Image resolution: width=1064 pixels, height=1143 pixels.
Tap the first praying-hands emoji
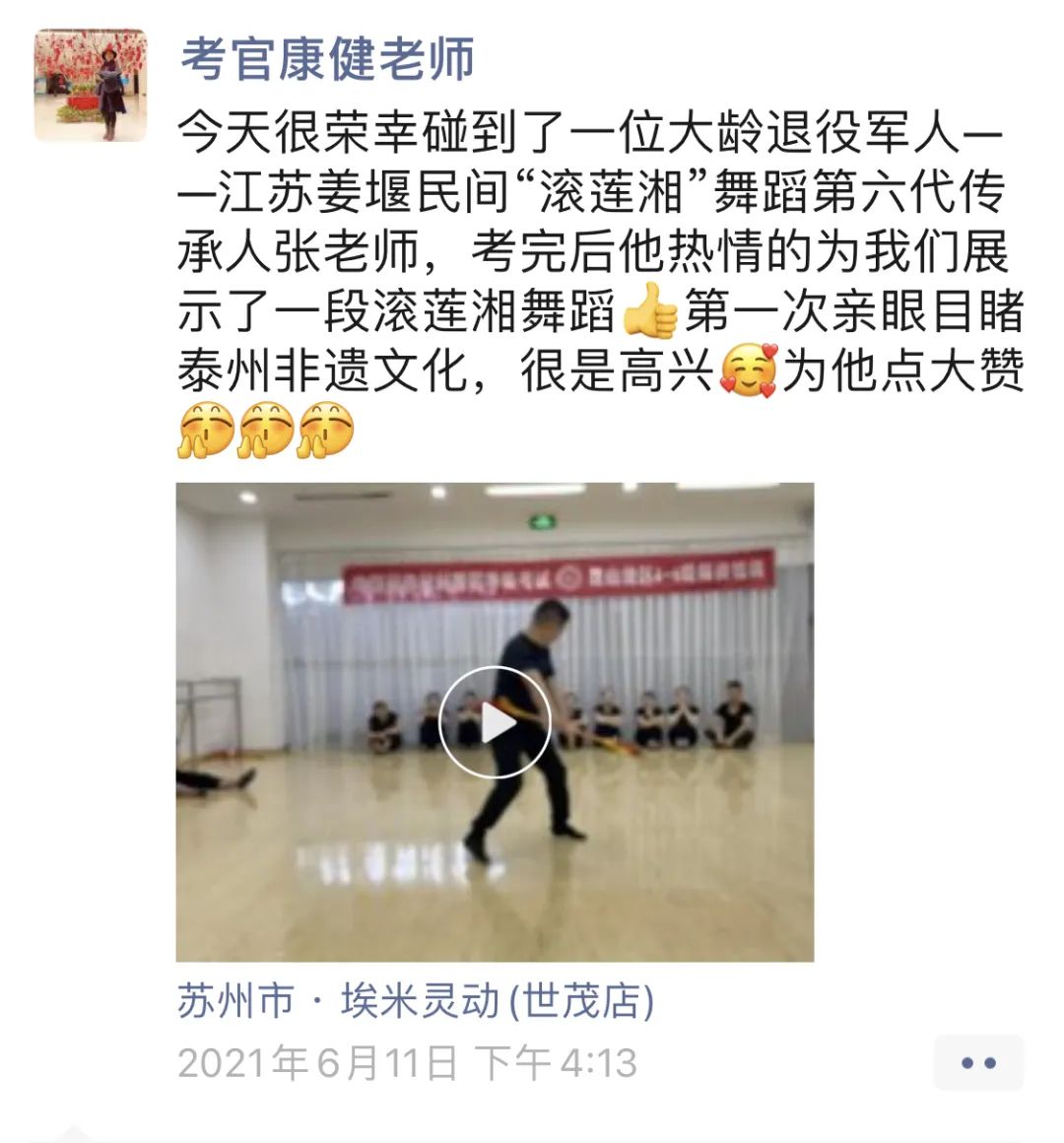(206, 430)
